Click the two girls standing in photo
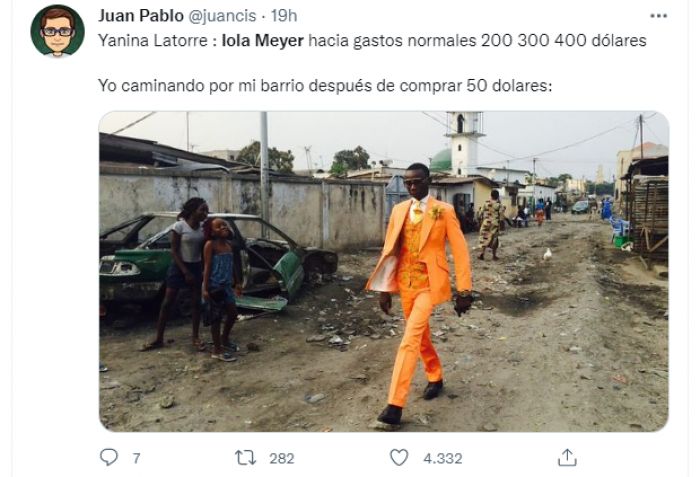Screen dimensions: 700x477 click(194, 279)
